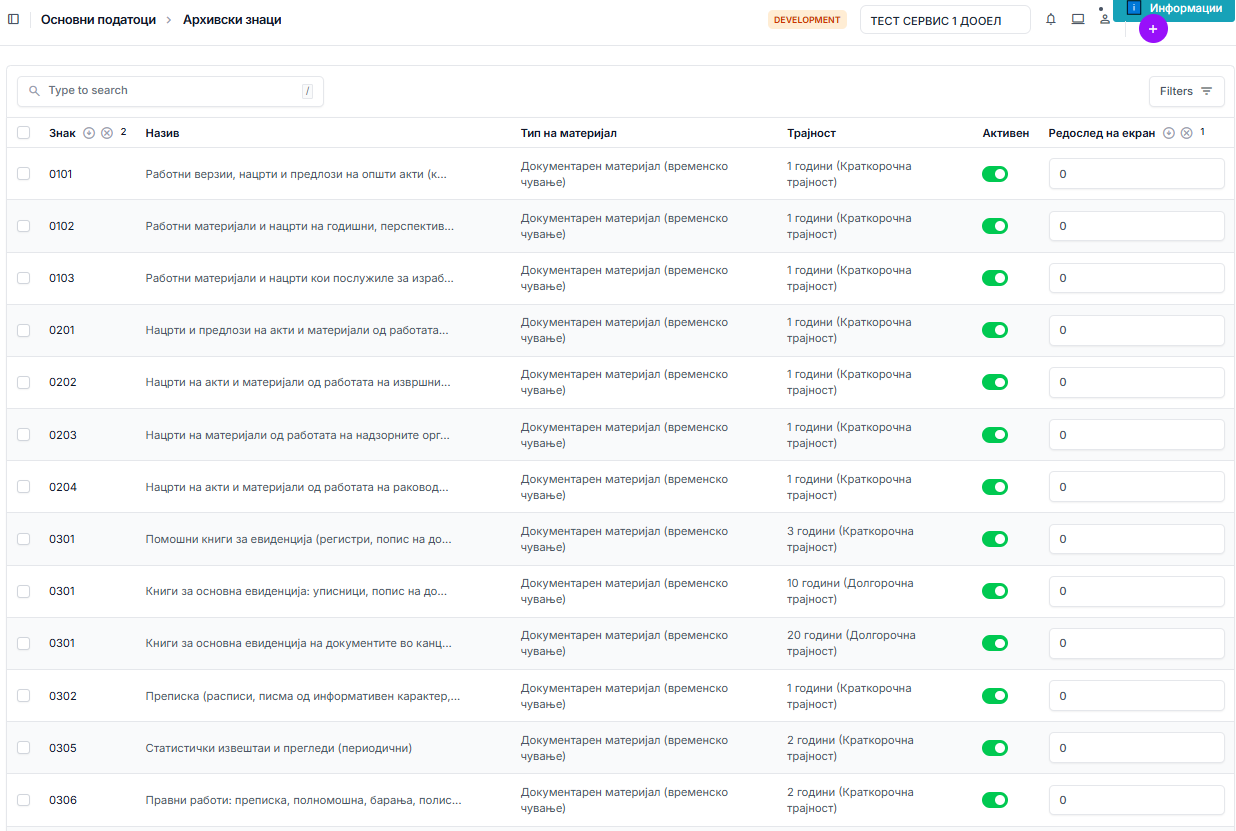Go to Основни податоци breadcrumb
The height and width of the screenshot is (831, 1236).
click(98, 20)
